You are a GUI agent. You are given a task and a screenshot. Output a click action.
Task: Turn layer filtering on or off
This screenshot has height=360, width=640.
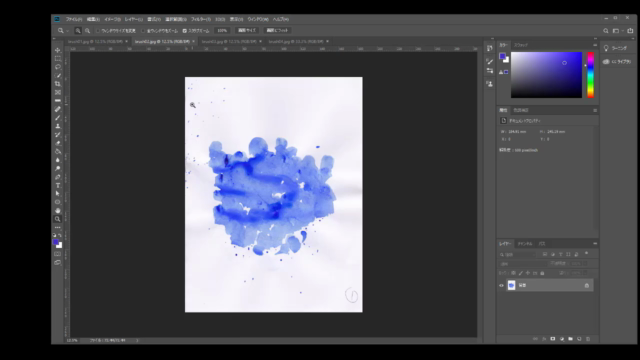pyautogui.click(x=587, y=253)
